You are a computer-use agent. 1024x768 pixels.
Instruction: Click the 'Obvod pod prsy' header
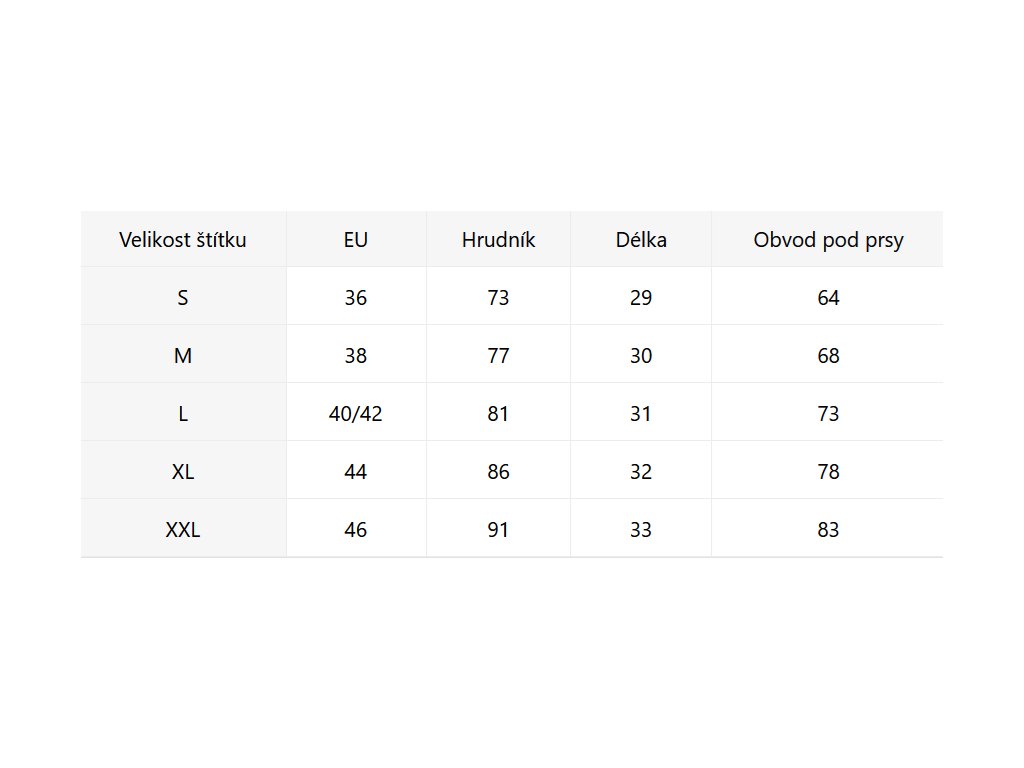pos(828,240)
